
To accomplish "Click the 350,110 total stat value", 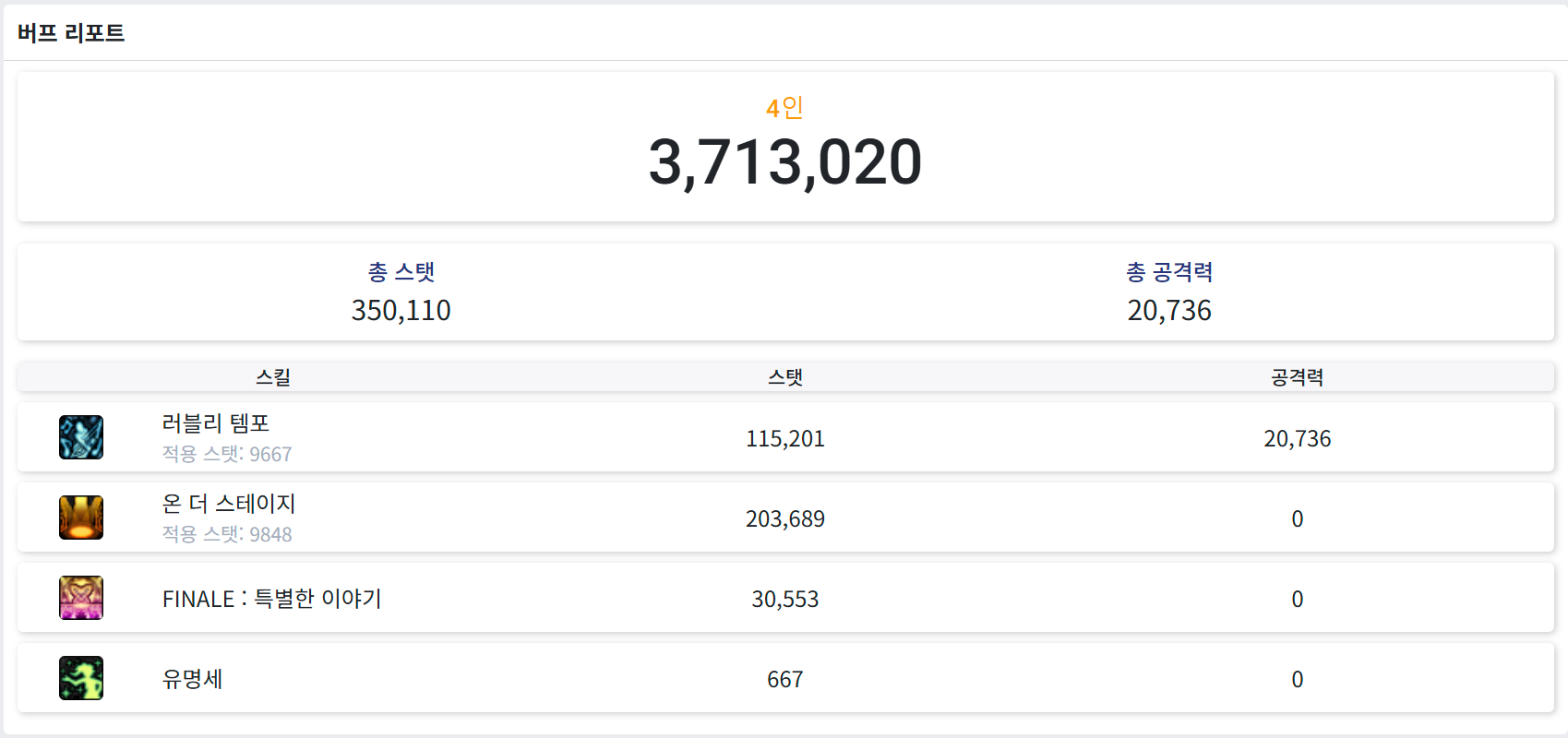I will [401, 311].
